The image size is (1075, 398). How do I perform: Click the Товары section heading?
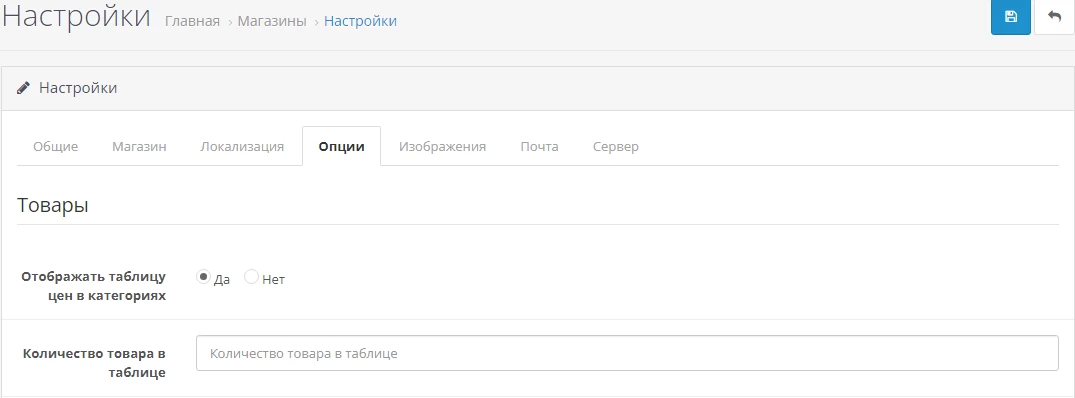coord(53,206)
